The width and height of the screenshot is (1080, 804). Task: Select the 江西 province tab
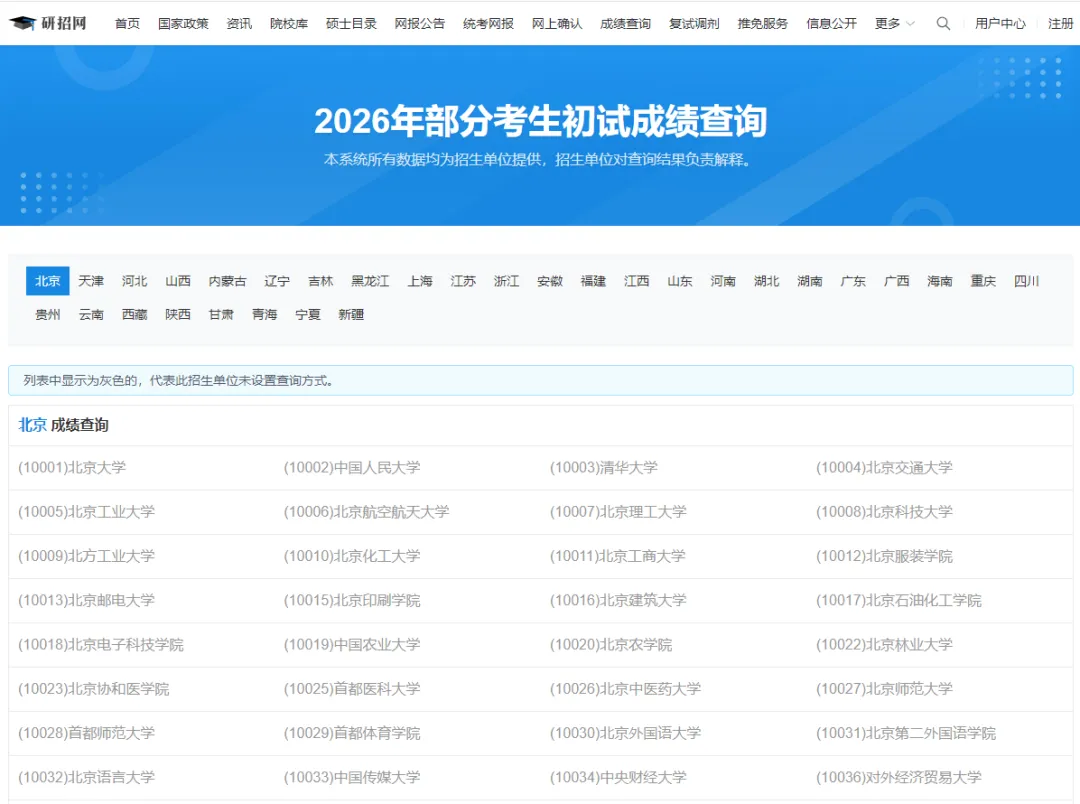[x=636, y=280]
